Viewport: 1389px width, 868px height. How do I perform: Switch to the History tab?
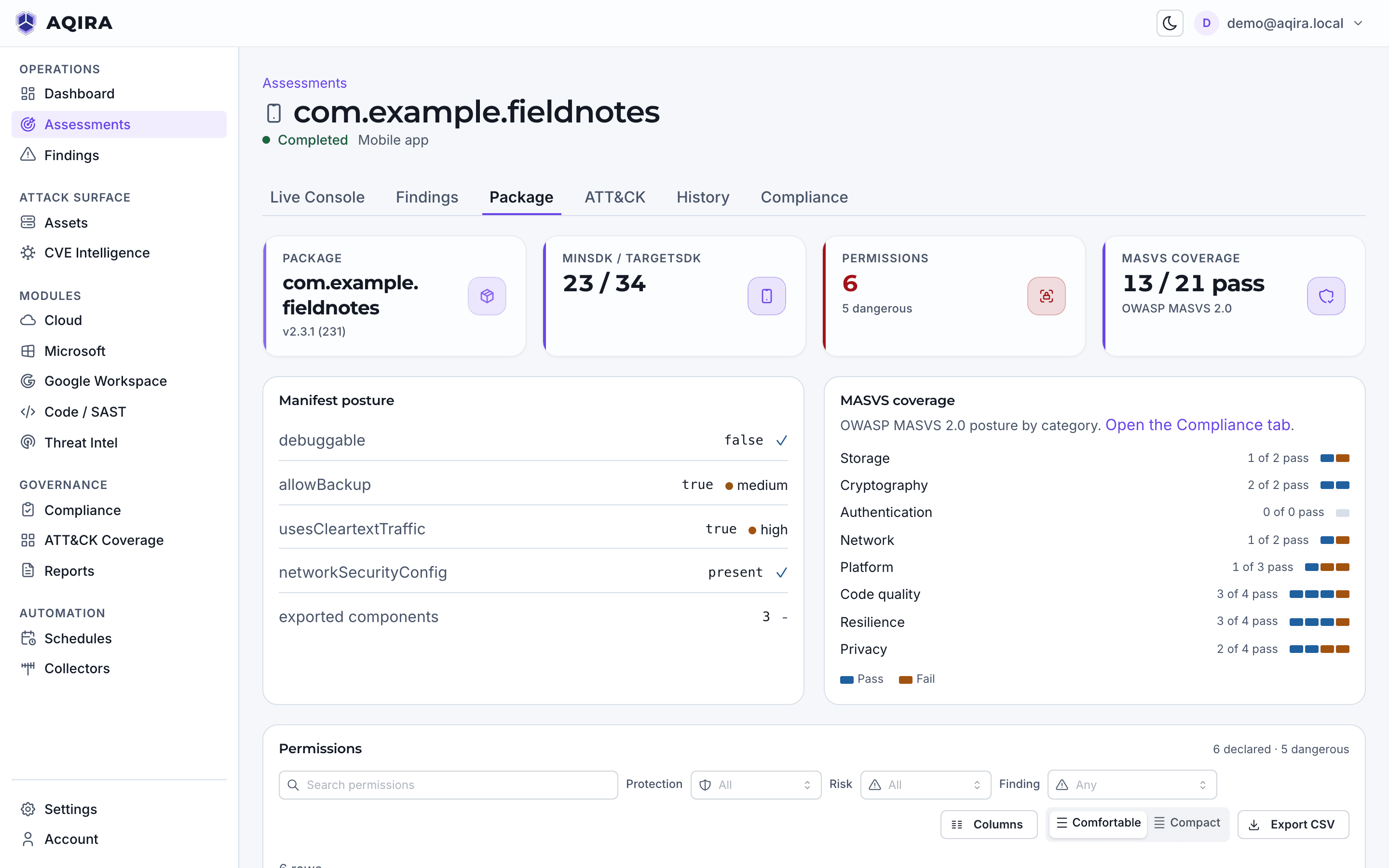tap(703, 197)
